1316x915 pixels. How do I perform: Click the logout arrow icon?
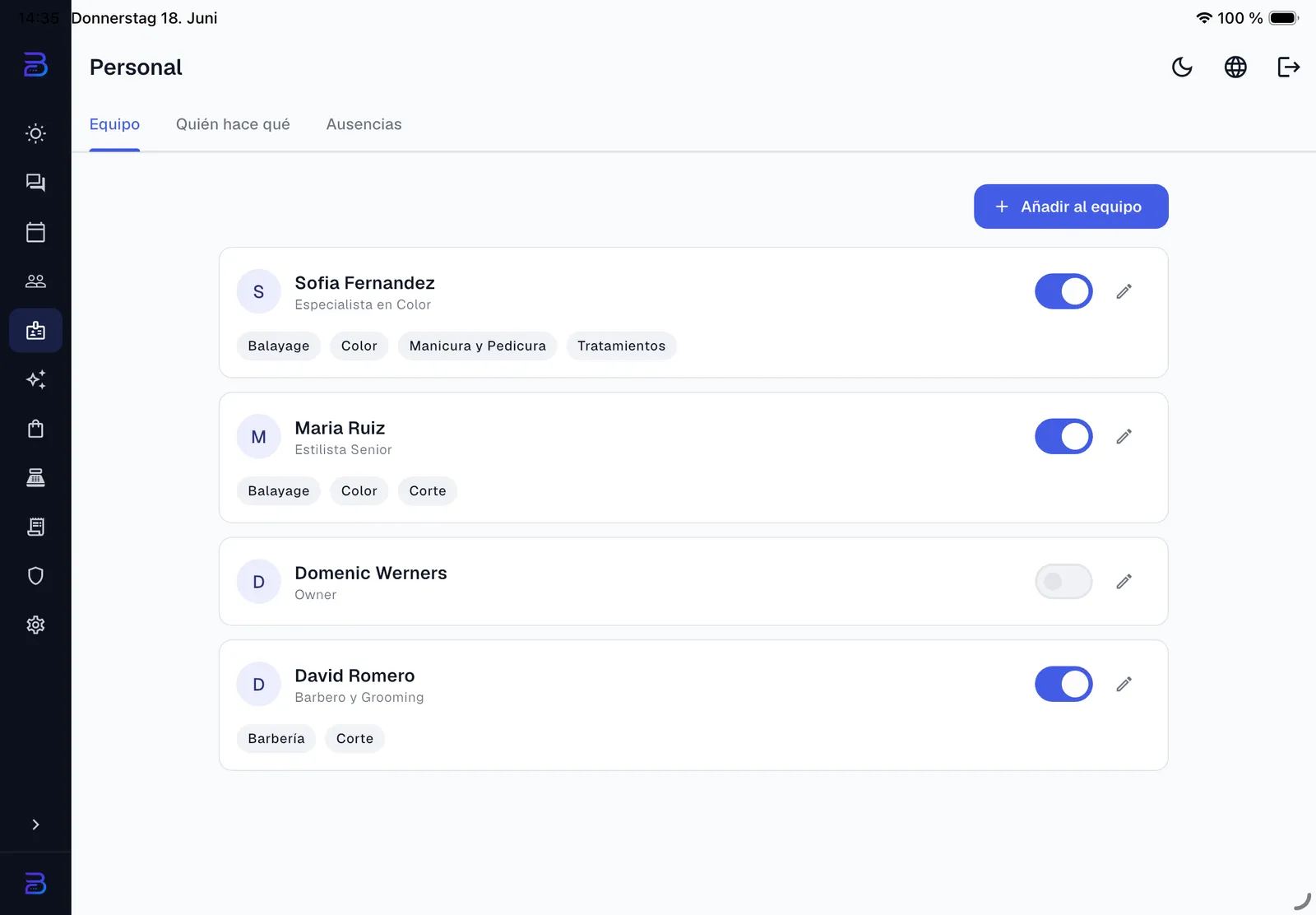pyautogui.click(x=1288, y=67)
